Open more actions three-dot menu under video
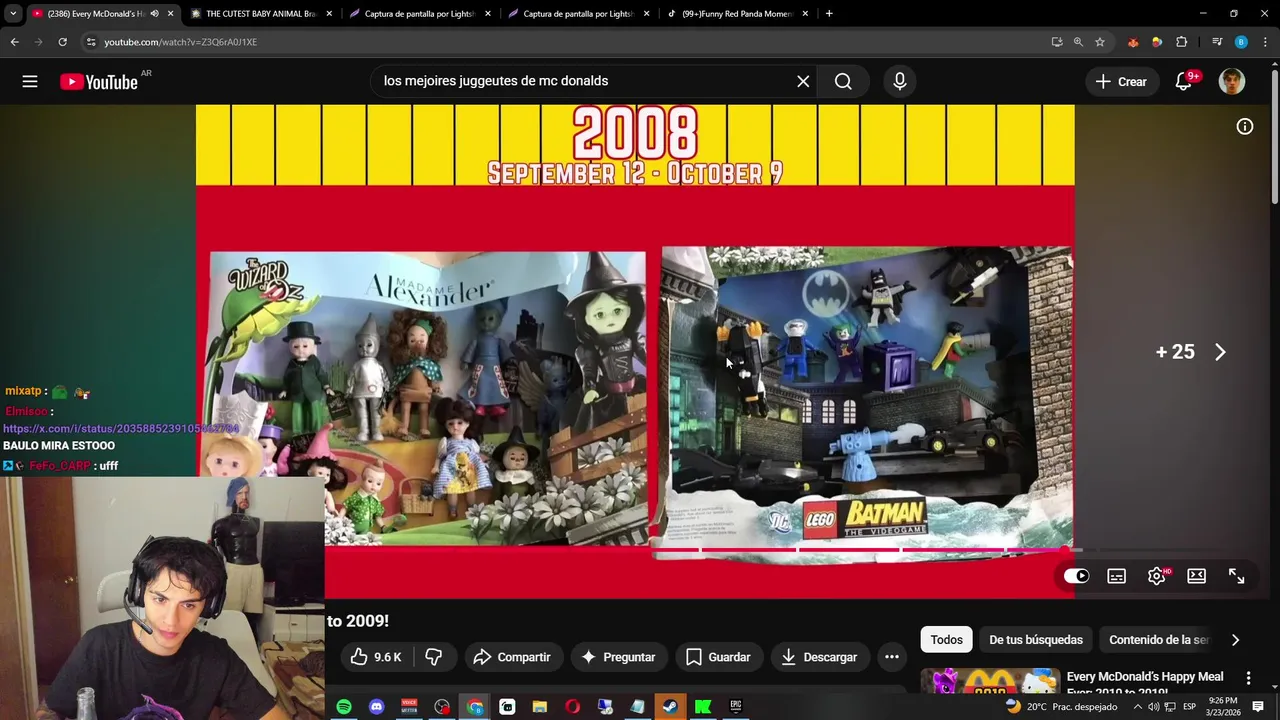This screenshot has width=1280, height=720. [x=892, y=657]
